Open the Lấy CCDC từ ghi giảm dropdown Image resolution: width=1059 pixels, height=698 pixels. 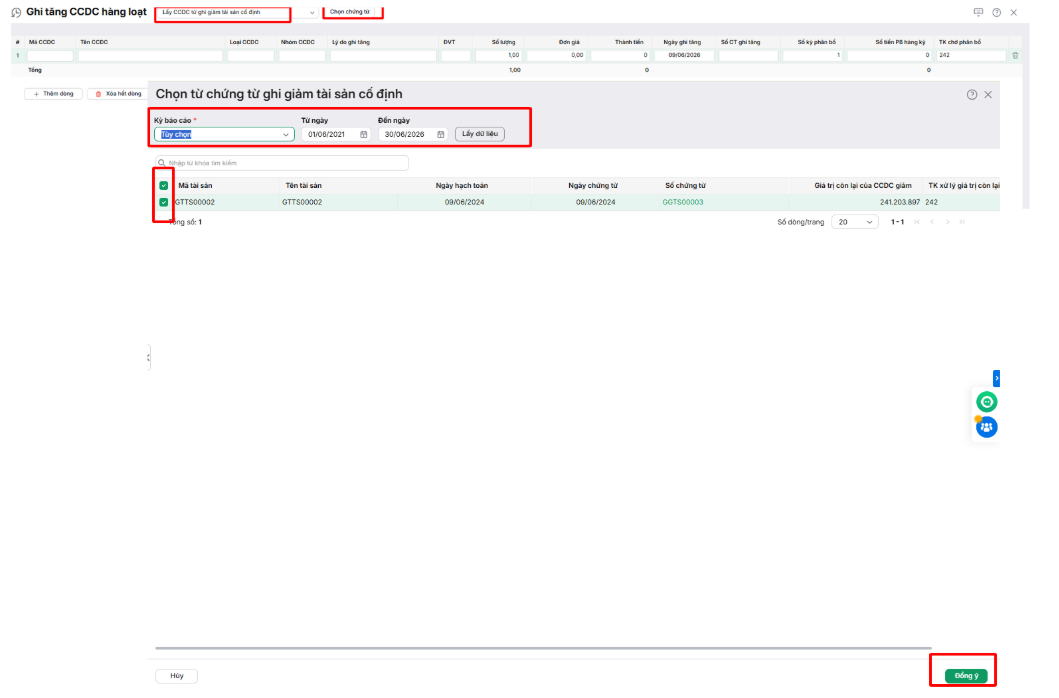coord(237,12)
